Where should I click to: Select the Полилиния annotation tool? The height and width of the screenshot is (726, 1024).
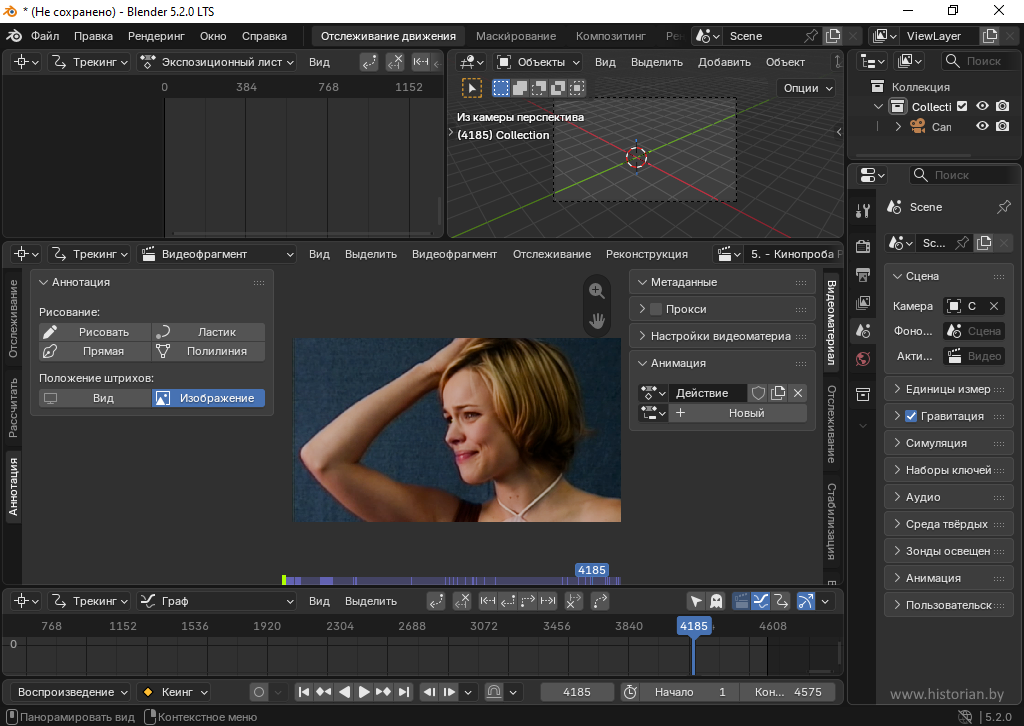208,351
